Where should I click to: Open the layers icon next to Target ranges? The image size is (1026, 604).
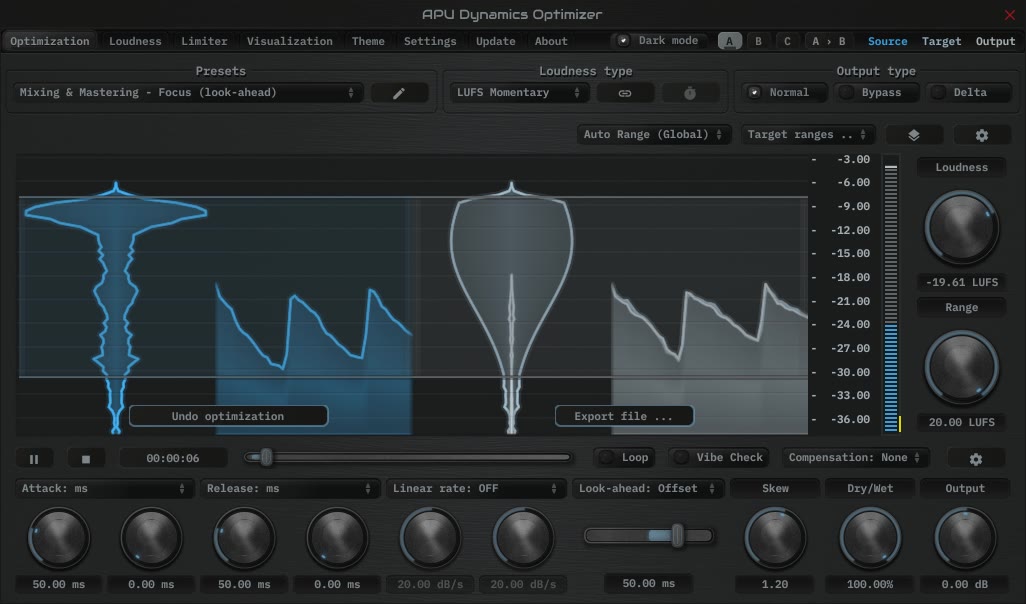click(914, 135)
